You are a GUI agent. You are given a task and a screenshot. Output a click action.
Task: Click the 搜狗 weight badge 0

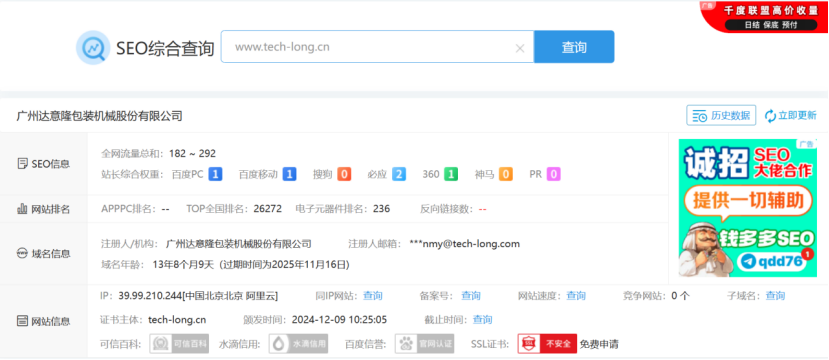pyautogui.click(x=344, y=174)
